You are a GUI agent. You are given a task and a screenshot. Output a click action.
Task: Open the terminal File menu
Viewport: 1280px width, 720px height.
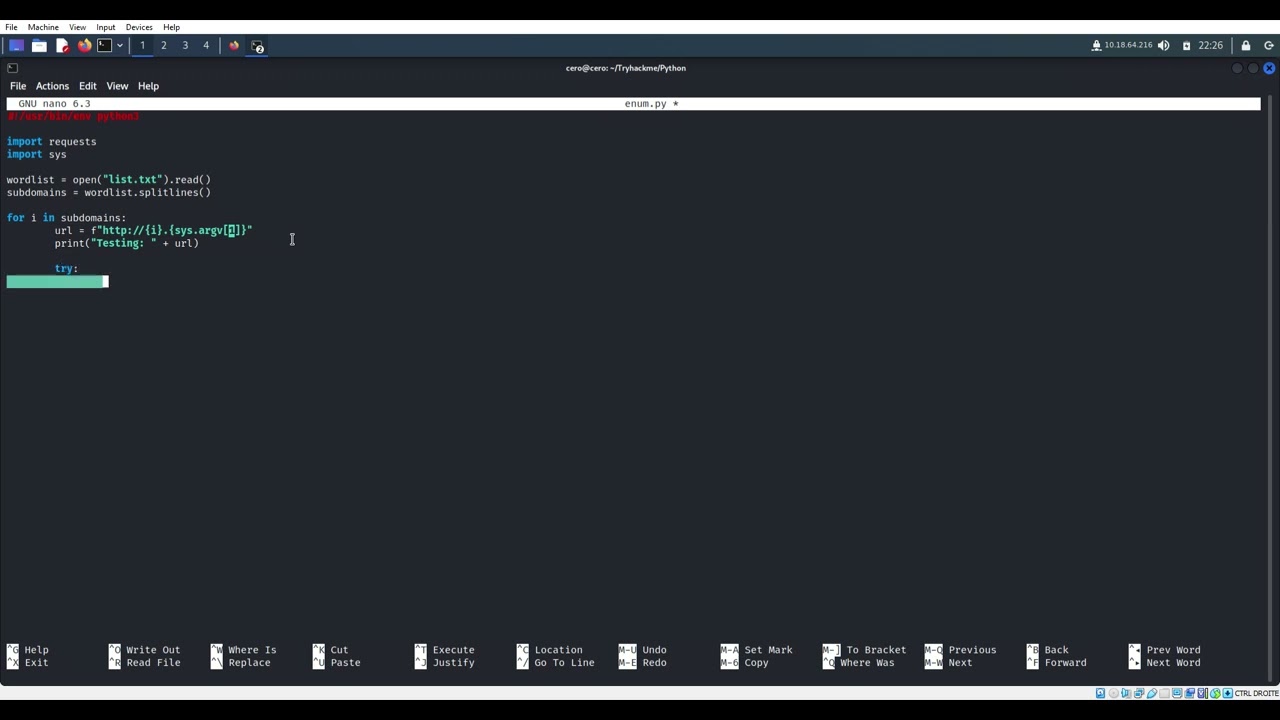click(x=18, y=86)
